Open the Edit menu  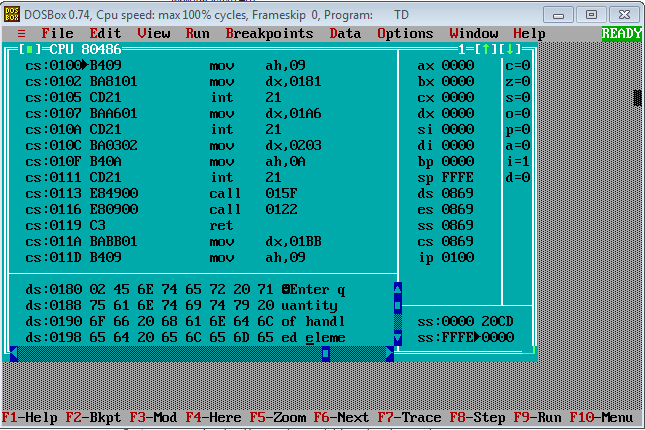point(105,33)
